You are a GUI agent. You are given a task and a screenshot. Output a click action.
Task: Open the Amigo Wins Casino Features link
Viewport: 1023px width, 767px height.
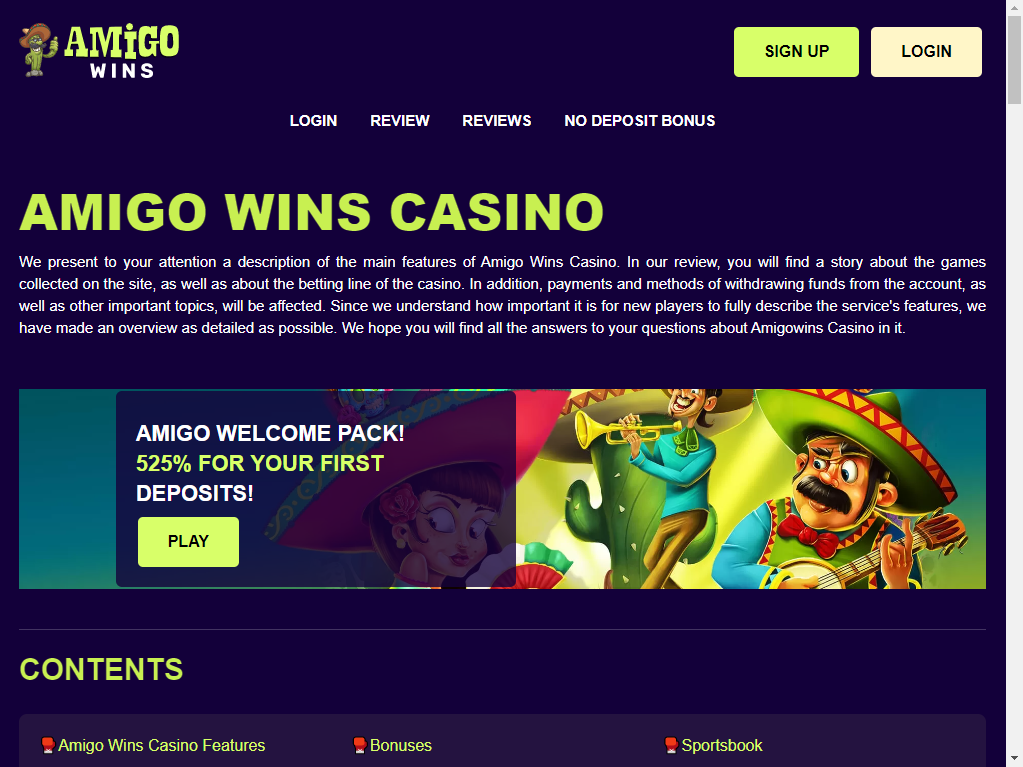click(161, 745)
